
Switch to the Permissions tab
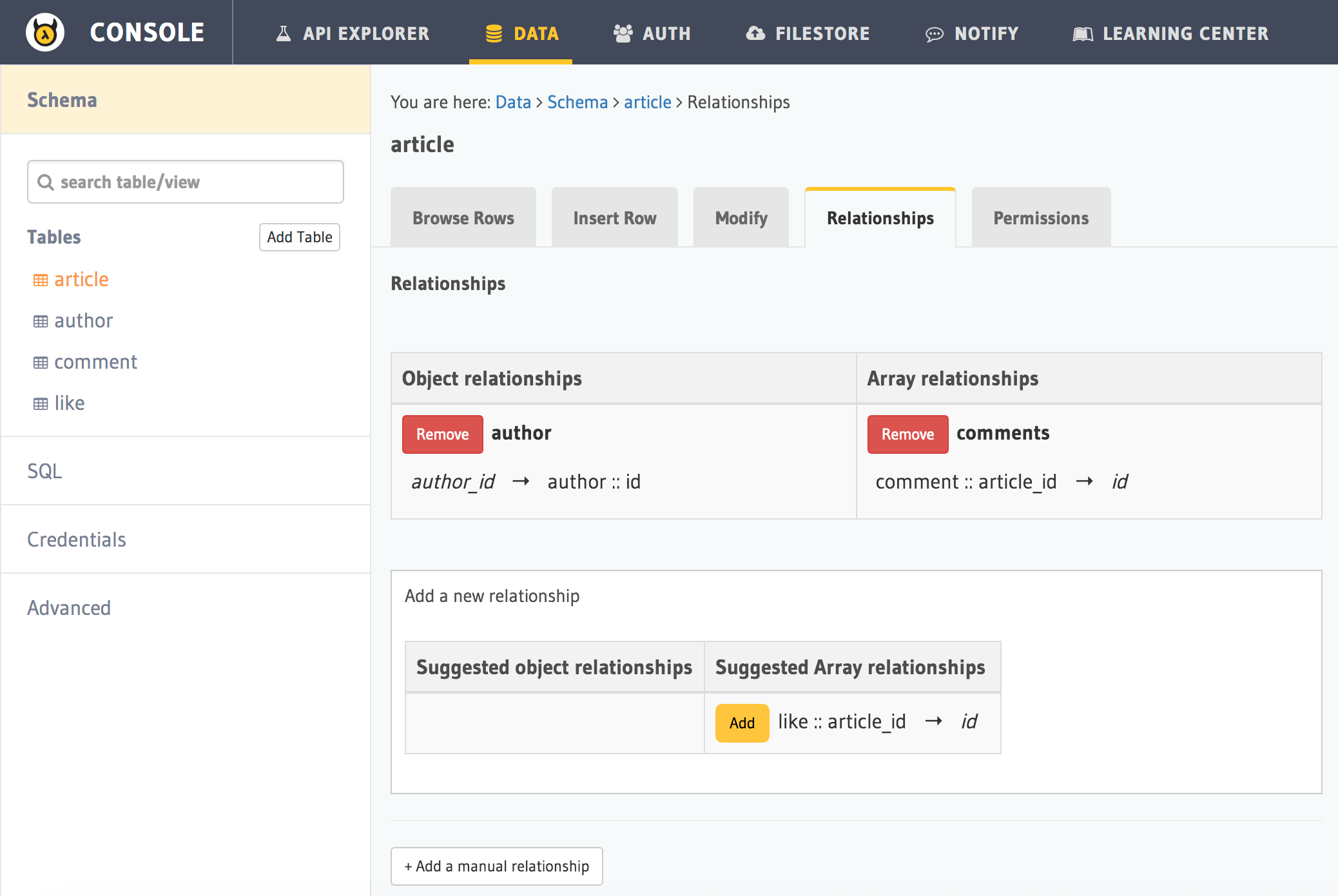pyautogui.click(x=1040, y=217)
